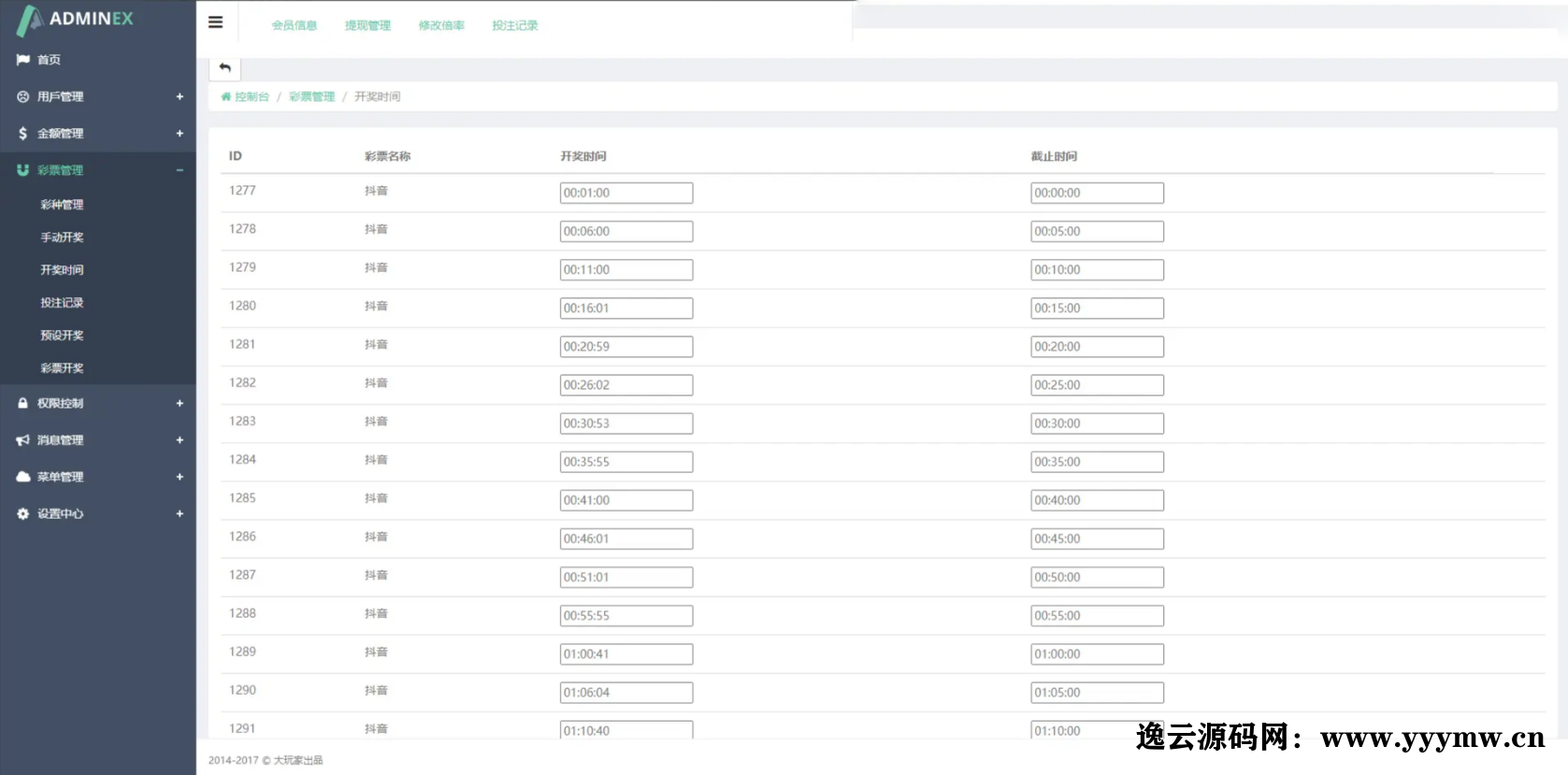This screenshot has height=775, width=1568.
Task: Click the magnet icon for 彩票管理
Action: click(22, 170)
